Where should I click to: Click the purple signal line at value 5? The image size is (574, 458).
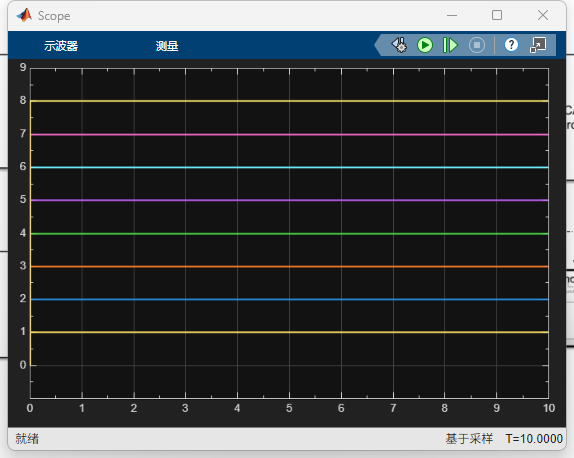click(x=289, y=200)
